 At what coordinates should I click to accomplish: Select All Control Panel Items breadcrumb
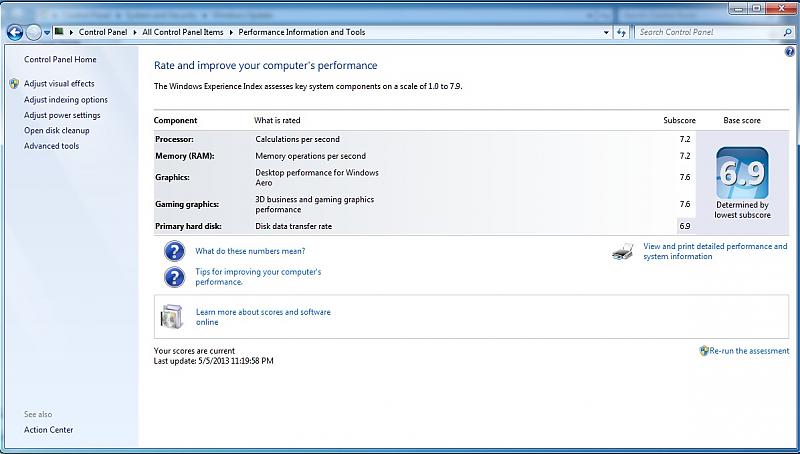point(183,32)
